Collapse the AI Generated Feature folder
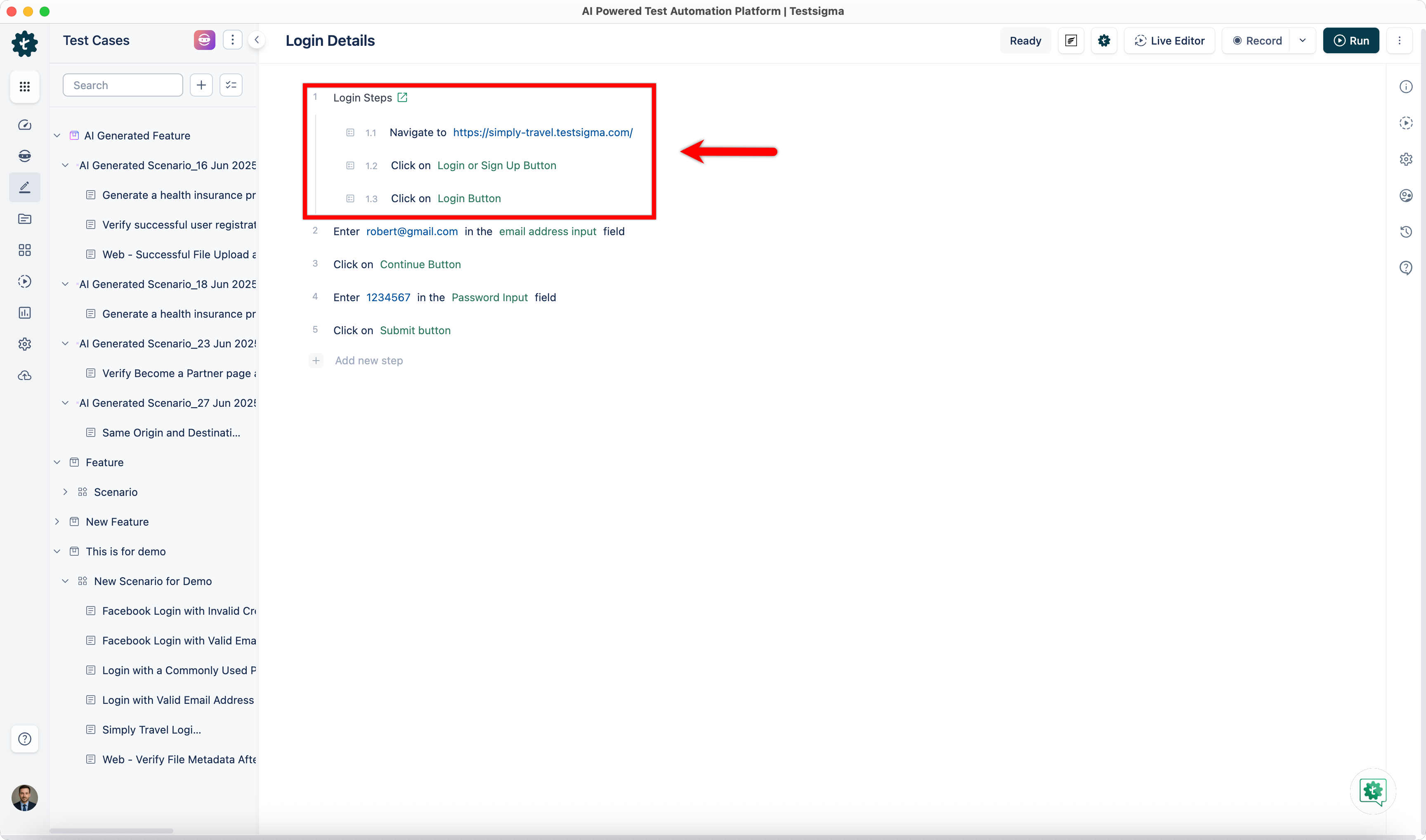Image resolution: width=1426 pixels, height=840 pixels. (57, 135)
